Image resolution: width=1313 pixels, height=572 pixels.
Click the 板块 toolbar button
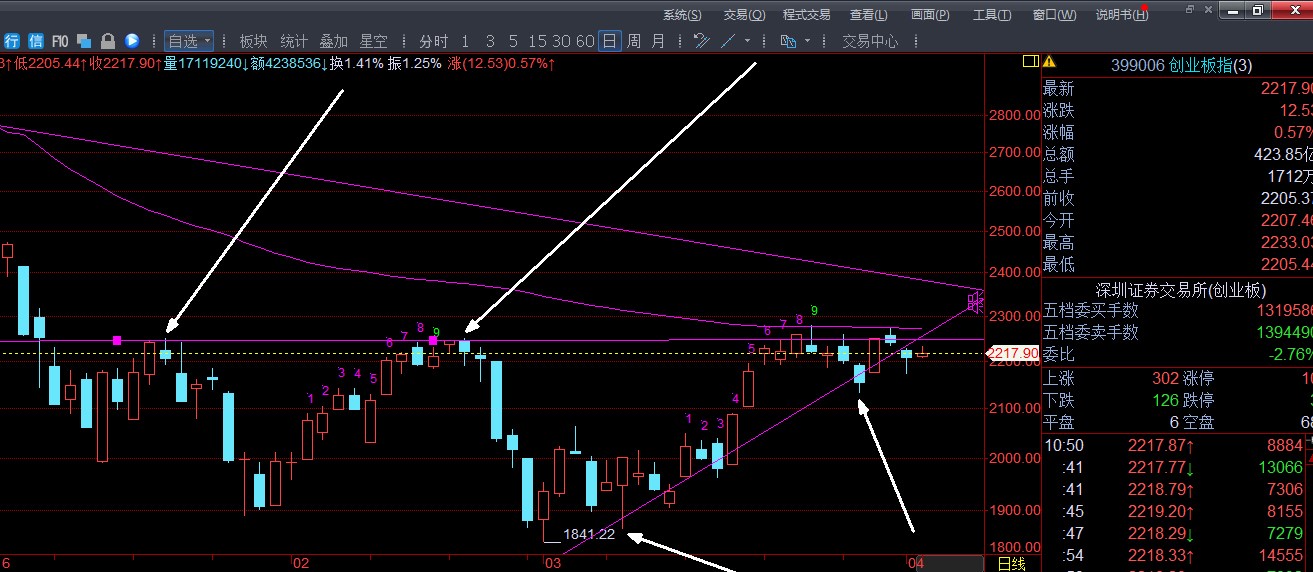pos(253,41)
